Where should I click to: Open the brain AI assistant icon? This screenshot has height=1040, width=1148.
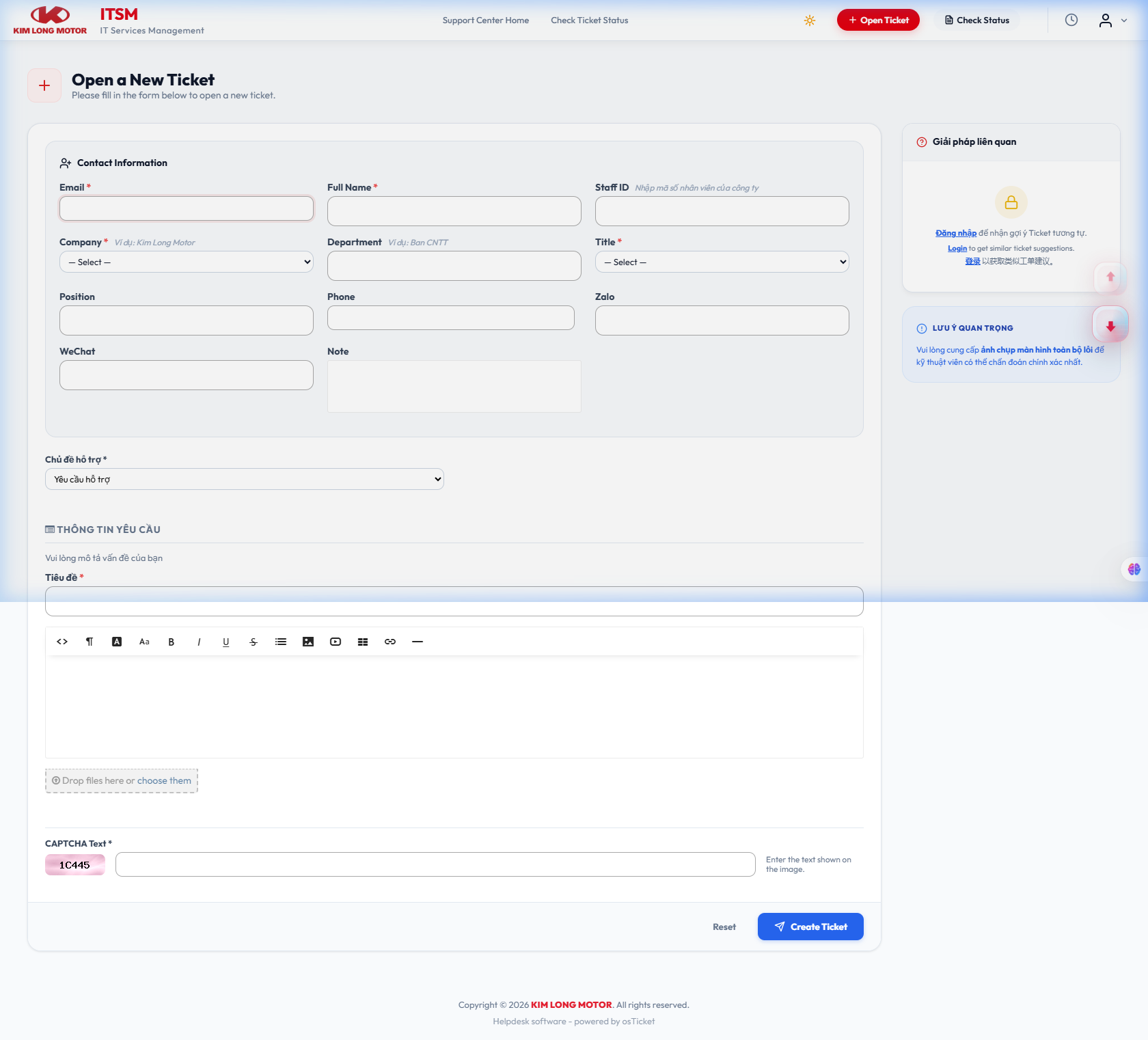coord(1134,569)
